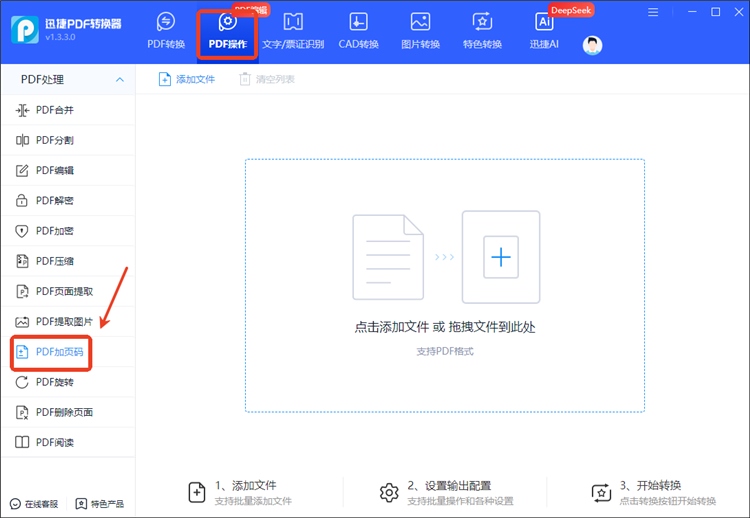Maximize the application window
Image resolution: width=750 pixels, height=518 pixels.
pos(716,12)
